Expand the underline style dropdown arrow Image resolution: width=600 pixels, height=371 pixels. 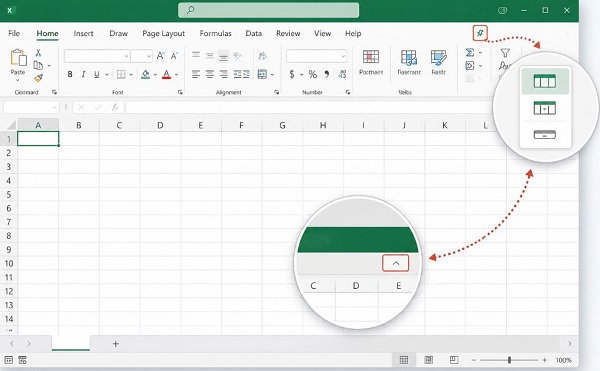pos(107,75)
